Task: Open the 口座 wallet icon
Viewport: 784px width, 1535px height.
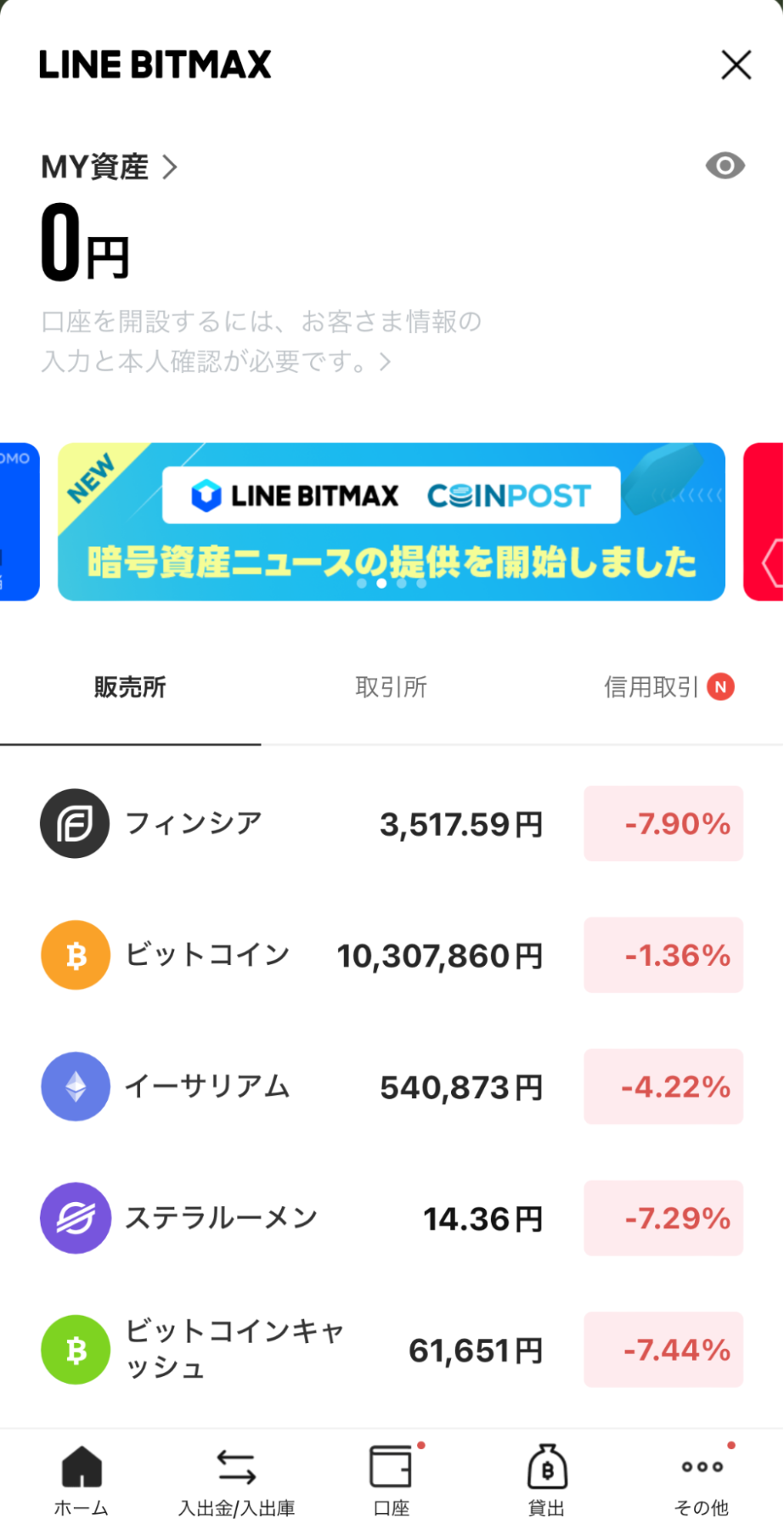Action: tap(391, 1468)
